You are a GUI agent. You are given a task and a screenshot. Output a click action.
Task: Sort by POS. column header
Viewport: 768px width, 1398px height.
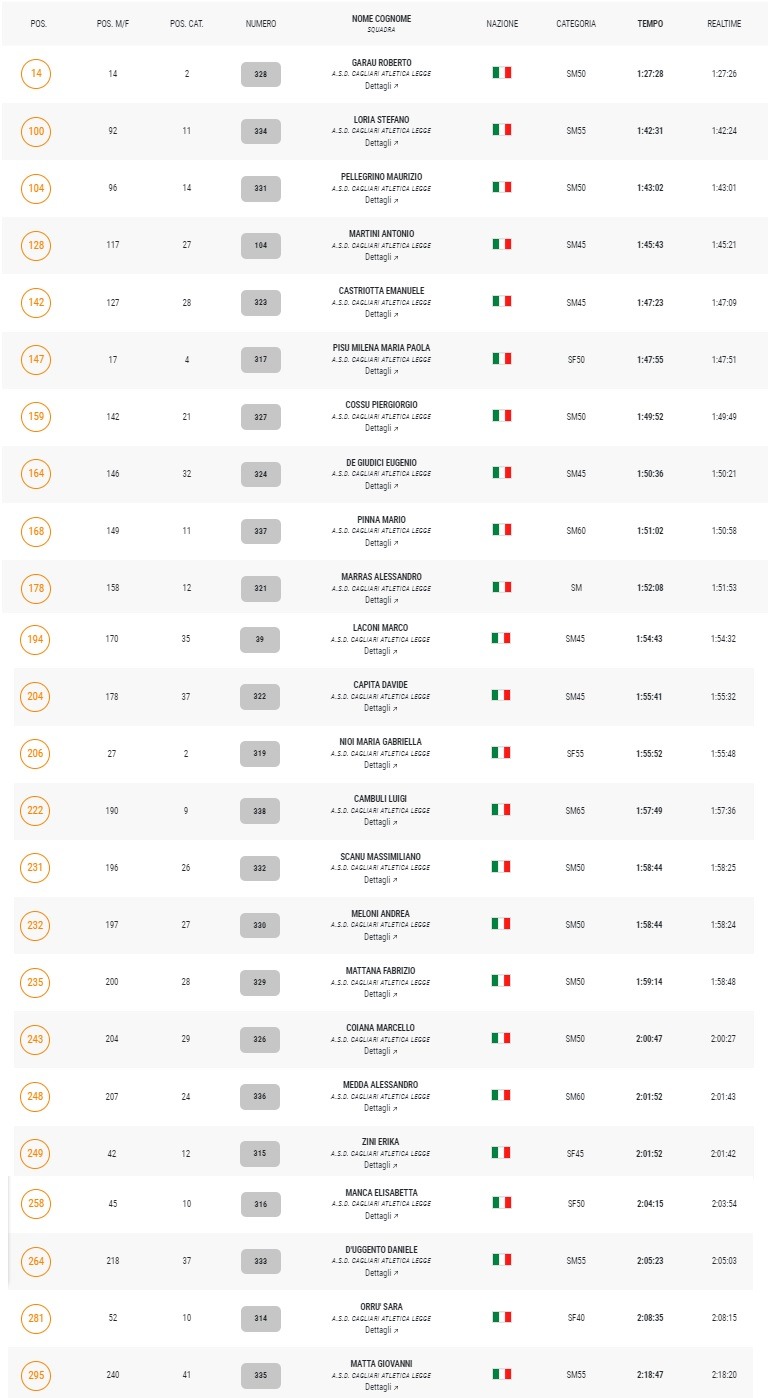coord(39,23)
